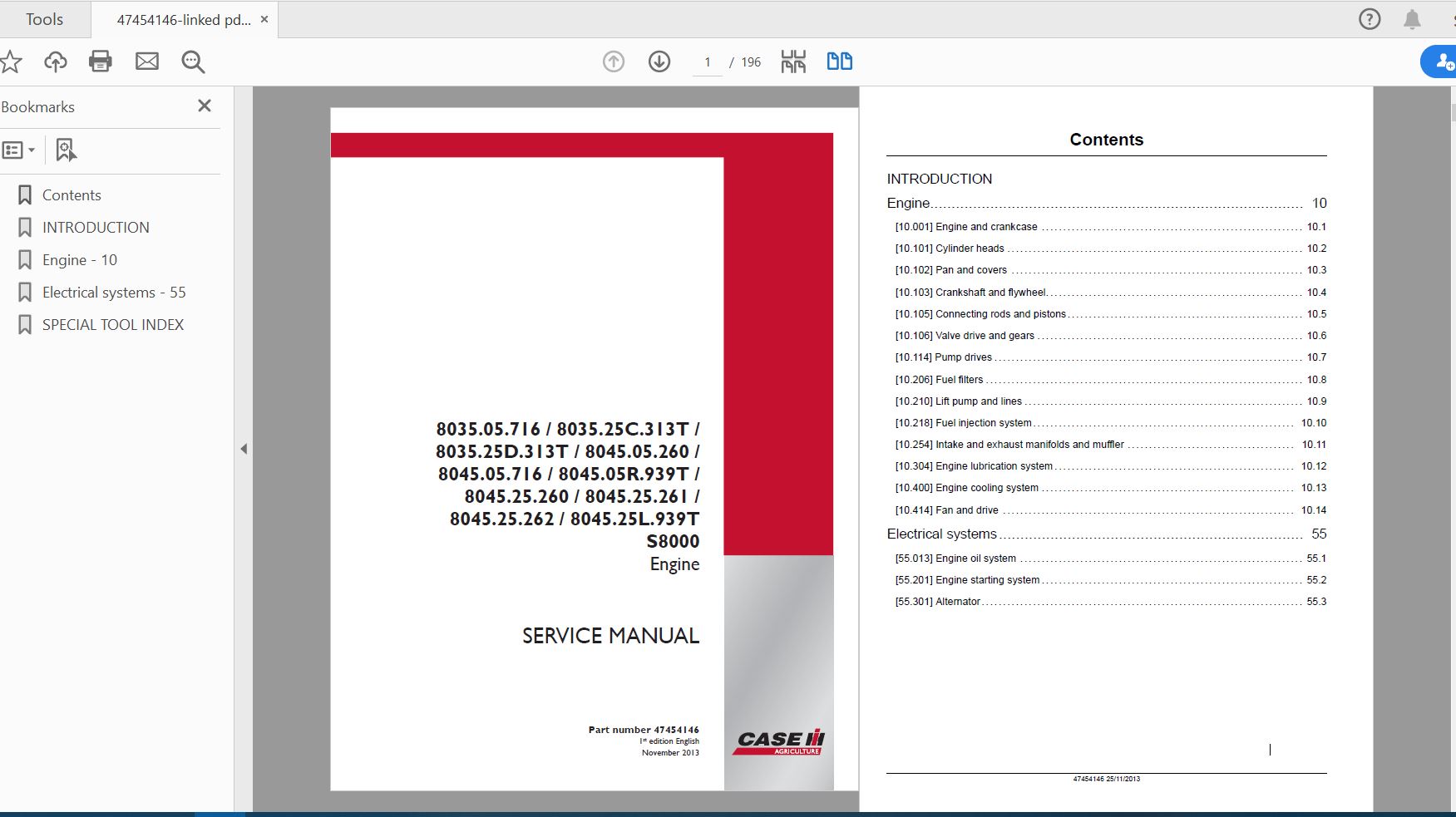Open the find text search tool
The width and height of the screenshot is (1456, 817).
(193, 62)
